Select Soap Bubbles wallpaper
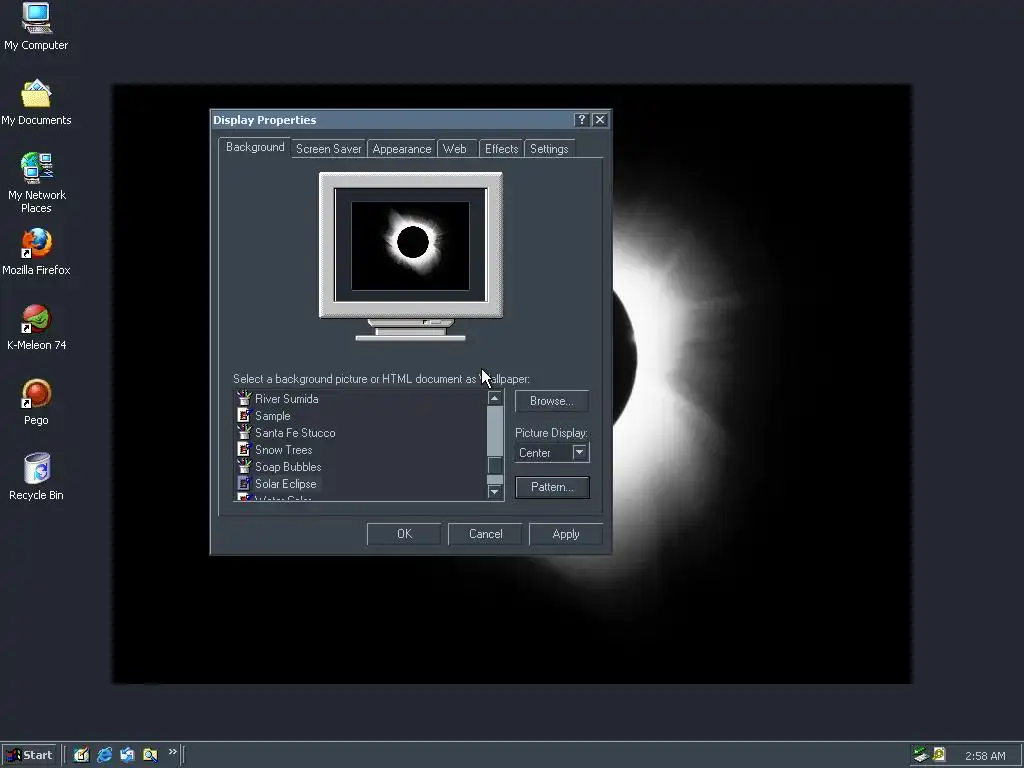Screen dimensions: 1024x768 pyautogui.click(x=288, y=466)
